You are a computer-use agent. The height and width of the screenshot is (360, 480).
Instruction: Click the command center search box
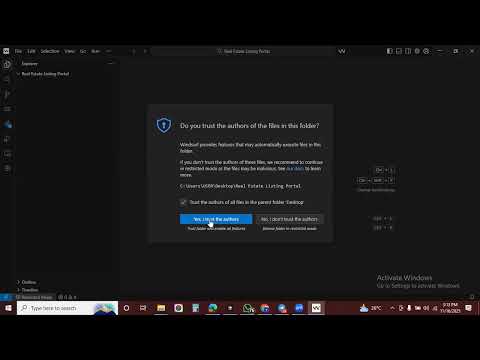pos(243,51)
